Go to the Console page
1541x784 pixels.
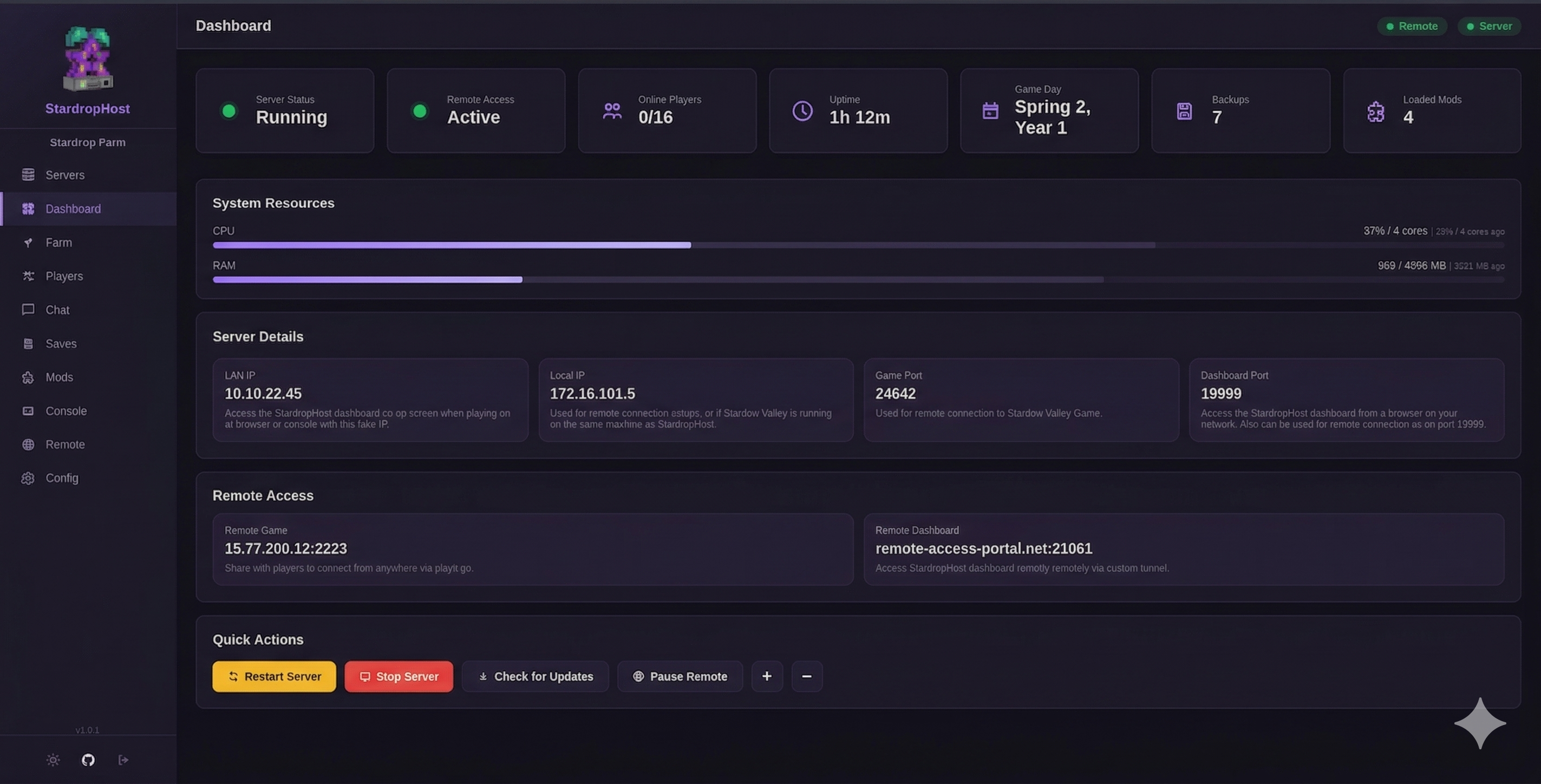(66, 411)
